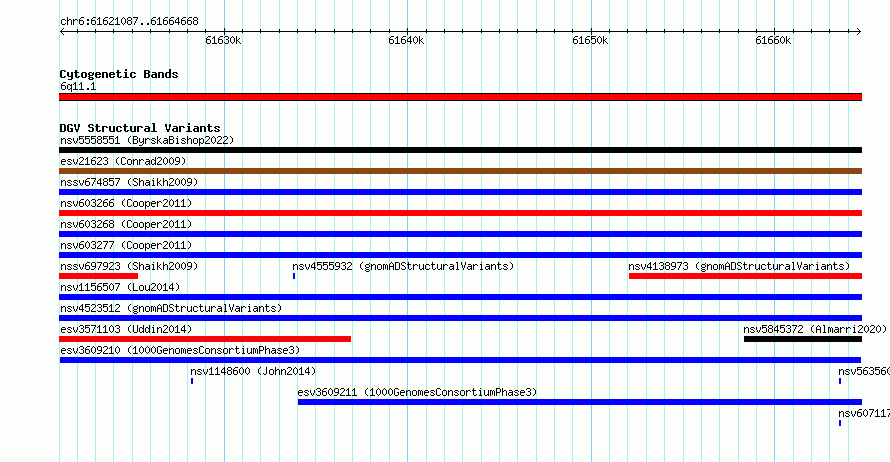Select the tiny blue marker under nsv607117

(x=840, y=423)
